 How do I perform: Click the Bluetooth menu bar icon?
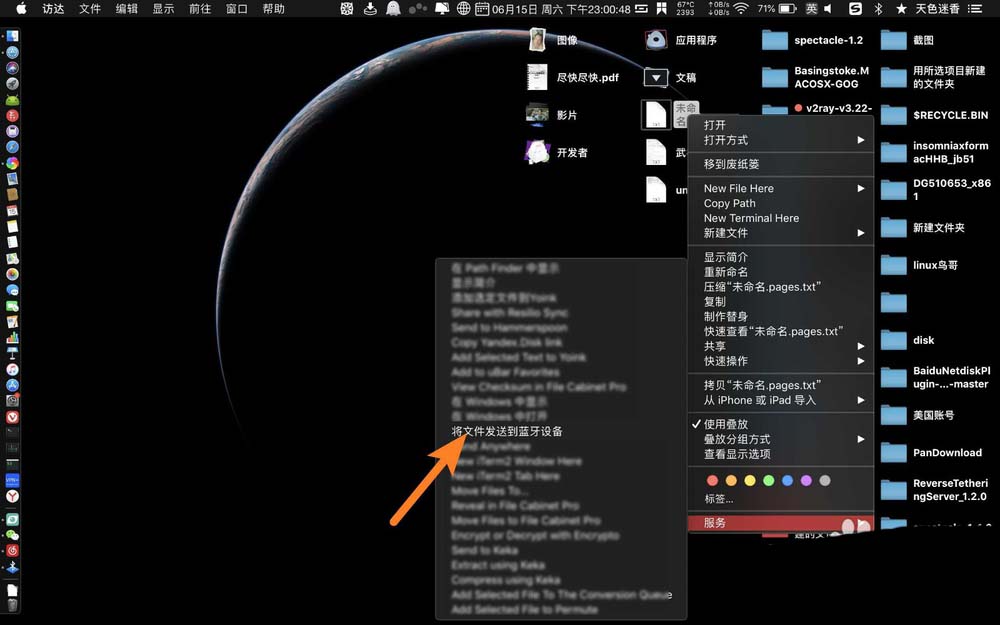tap(878, 9)
